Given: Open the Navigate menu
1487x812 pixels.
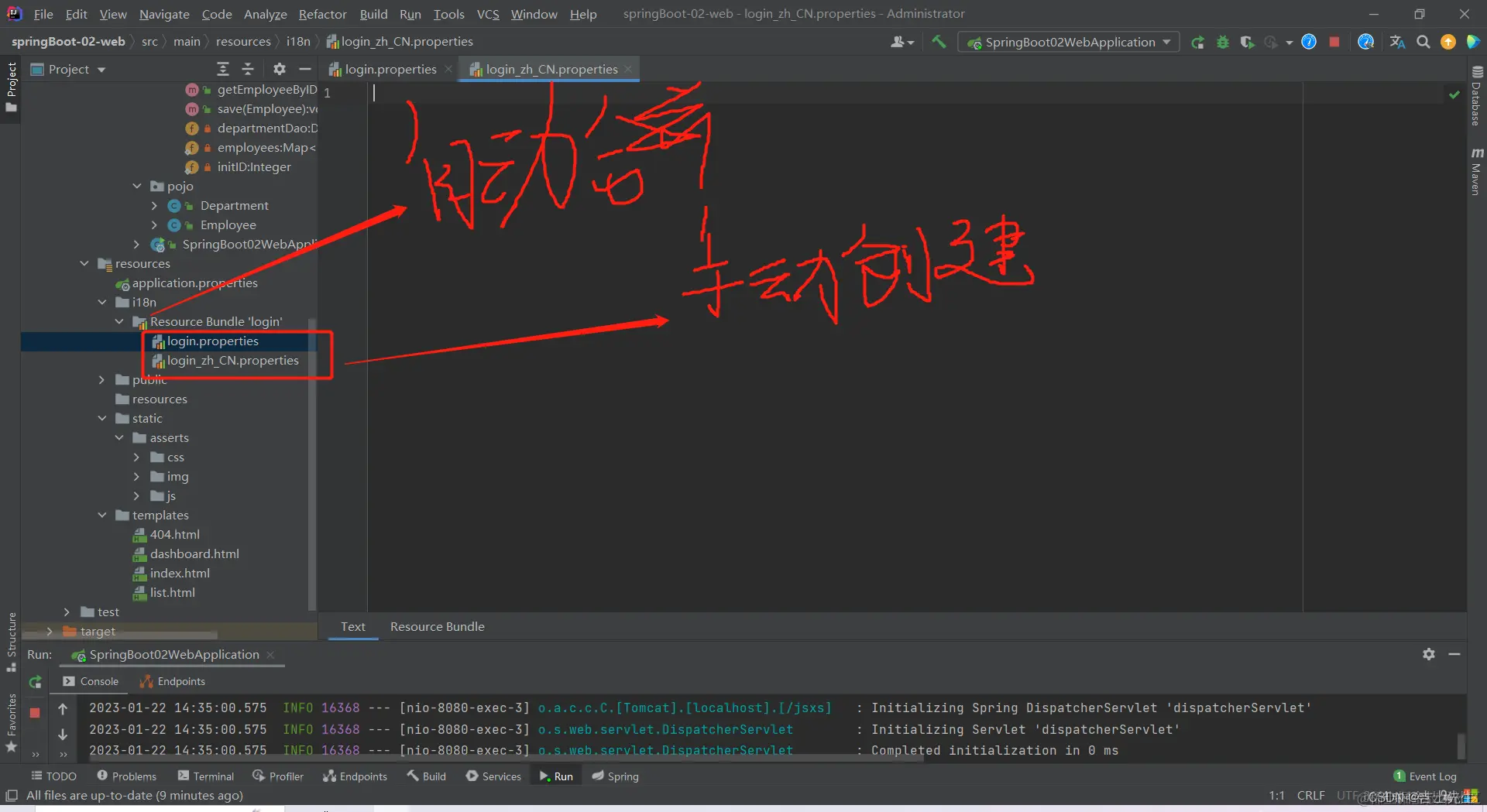Looking at the screenshot, I should coord(164,14).
